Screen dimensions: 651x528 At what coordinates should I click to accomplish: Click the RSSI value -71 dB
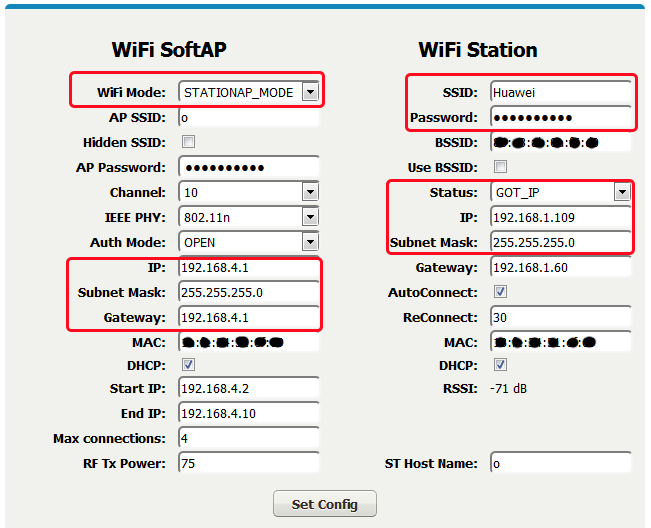509,389
